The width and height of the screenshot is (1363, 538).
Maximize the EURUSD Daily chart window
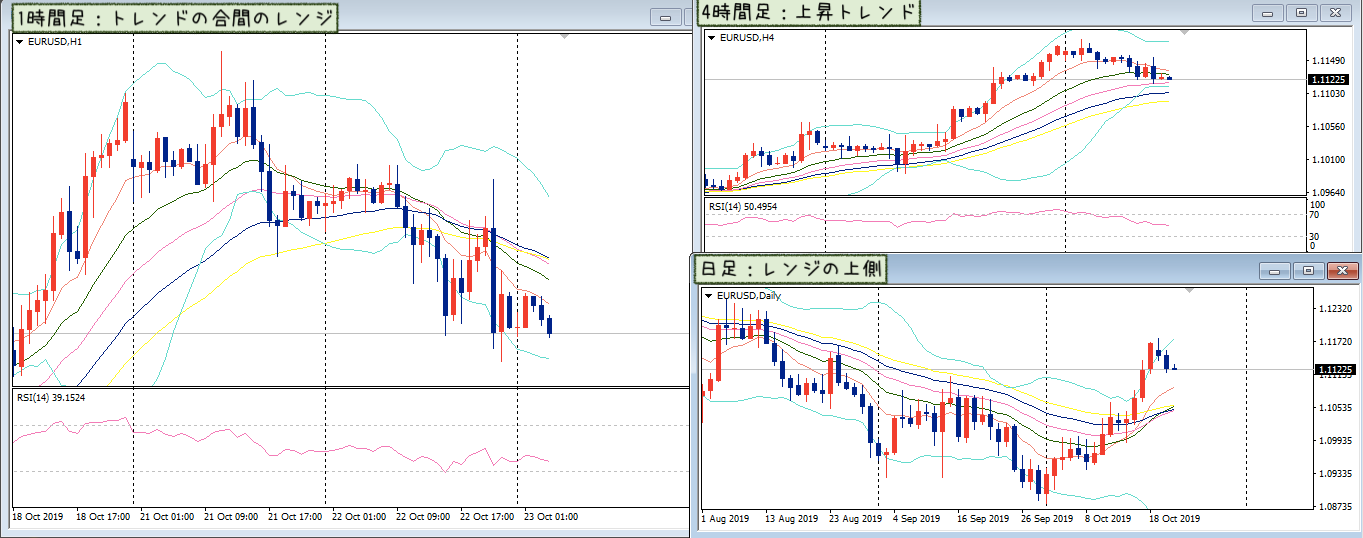tap(1307, 271)
